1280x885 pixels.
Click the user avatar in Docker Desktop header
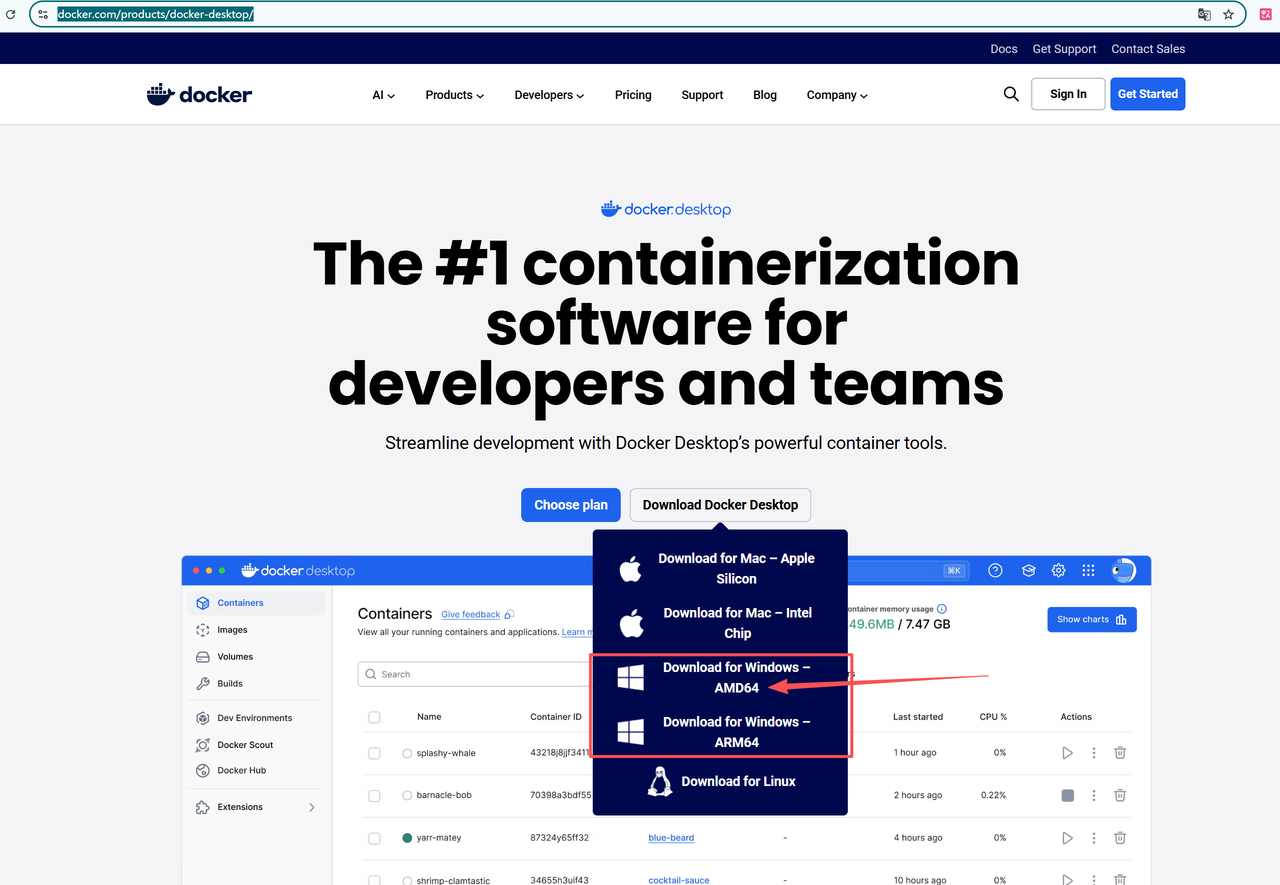(x=1123, y=570)
